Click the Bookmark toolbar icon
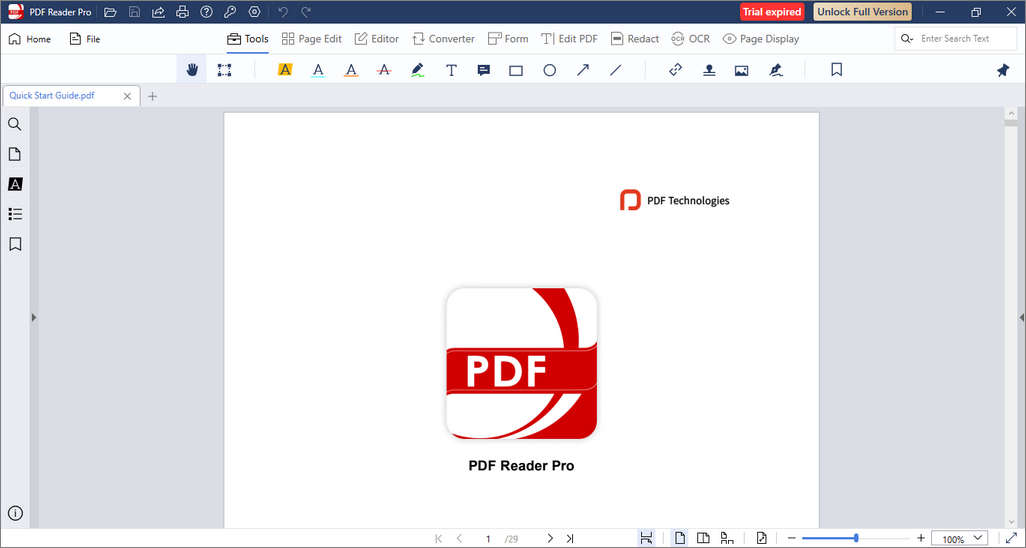1026x548 pixels. (836, 69)
